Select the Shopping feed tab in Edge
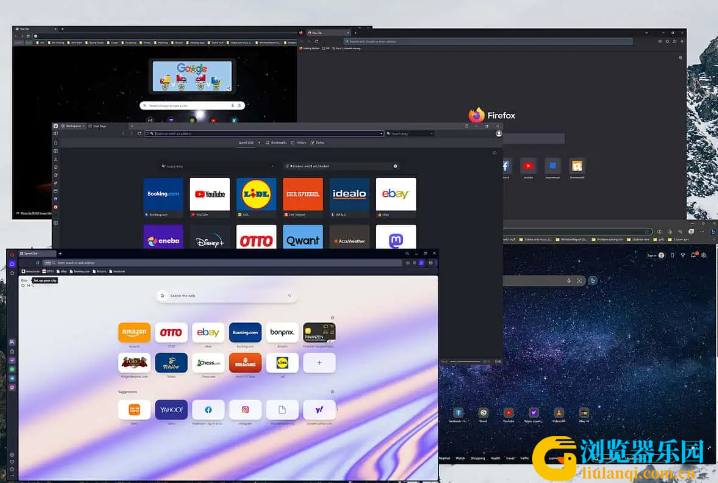This screenshot has height=483, width=718. 478,458
